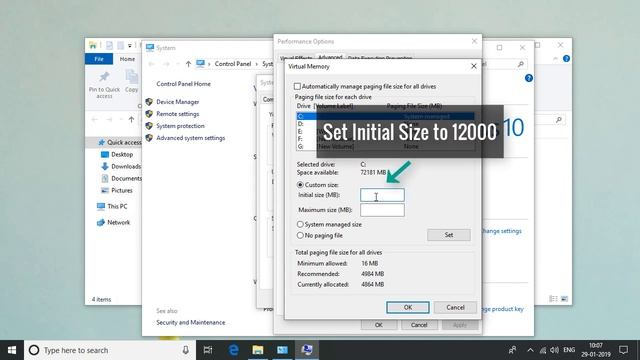640x360 pixels.
Task: Click OK in Performance Options window
Action: pos(378,325)
